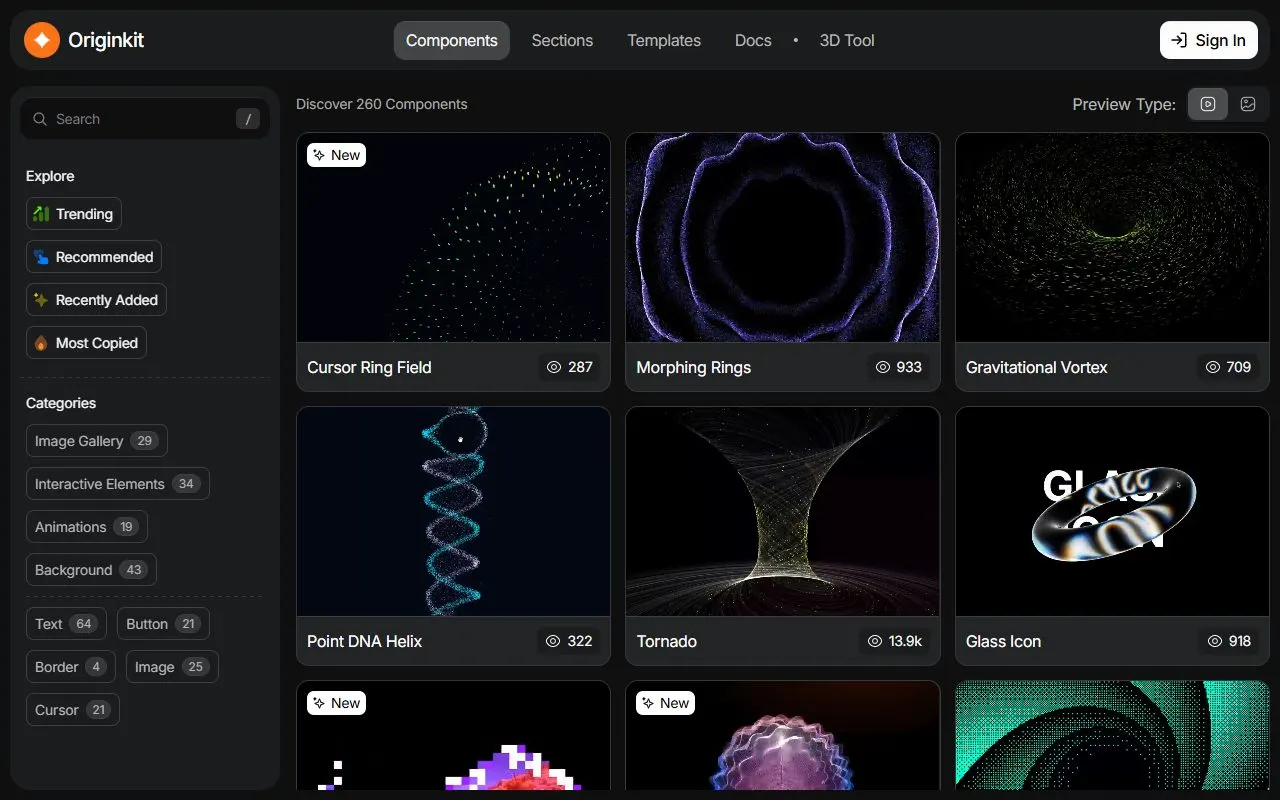Click the slash shortcut key badge
Image resolution: width=1280 pixels, height=800 pixels.
(x=248, y=119)
